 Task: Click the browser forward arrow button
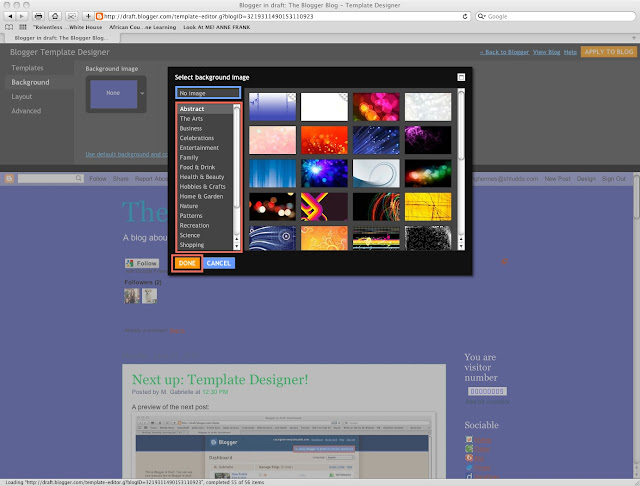tap(22, 16)
